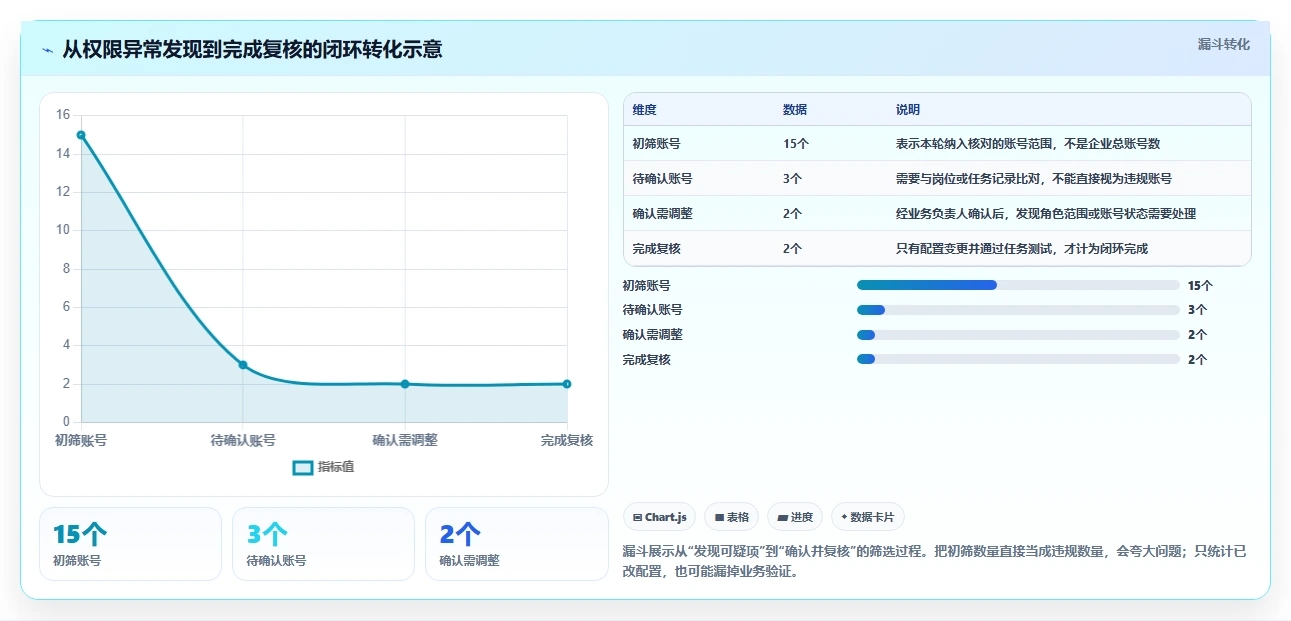Click the 确认需调整 x-axis label
This screenshot has width=1291, height=621.
[x=405, y=440]
